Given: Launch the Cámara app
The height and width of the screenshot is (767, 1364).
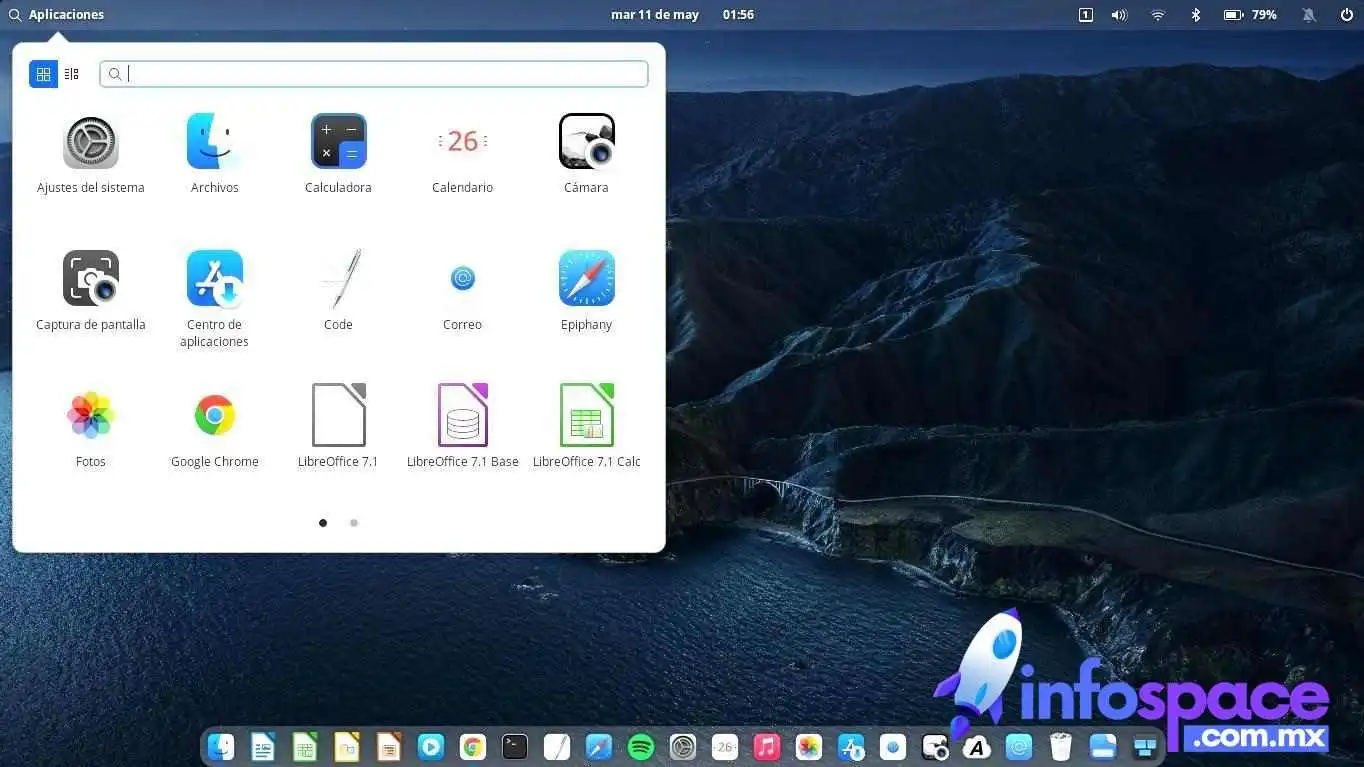Looking at the screenshot, I should tap(586, 142).
